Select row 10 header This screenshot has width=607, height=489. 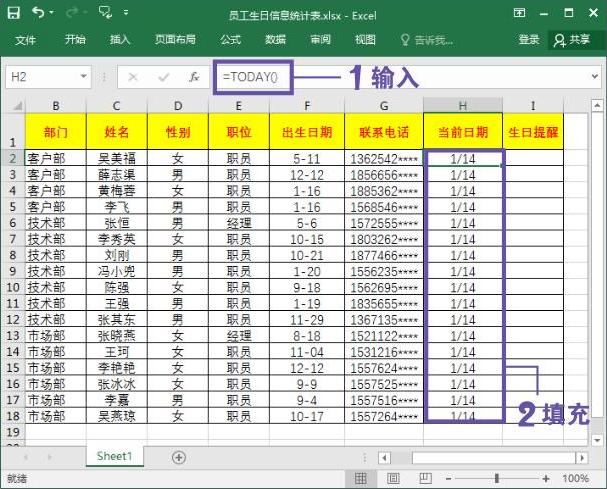click(x=13, y=287)
